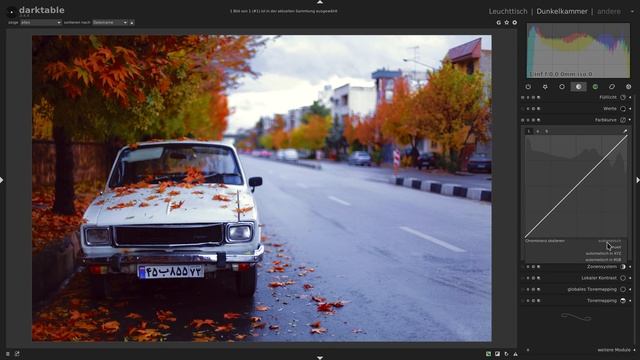Toggle the Zonensystem module power switch
This screenshot has height=360, width=640.
pyautogui.click(x=523, y=267)
